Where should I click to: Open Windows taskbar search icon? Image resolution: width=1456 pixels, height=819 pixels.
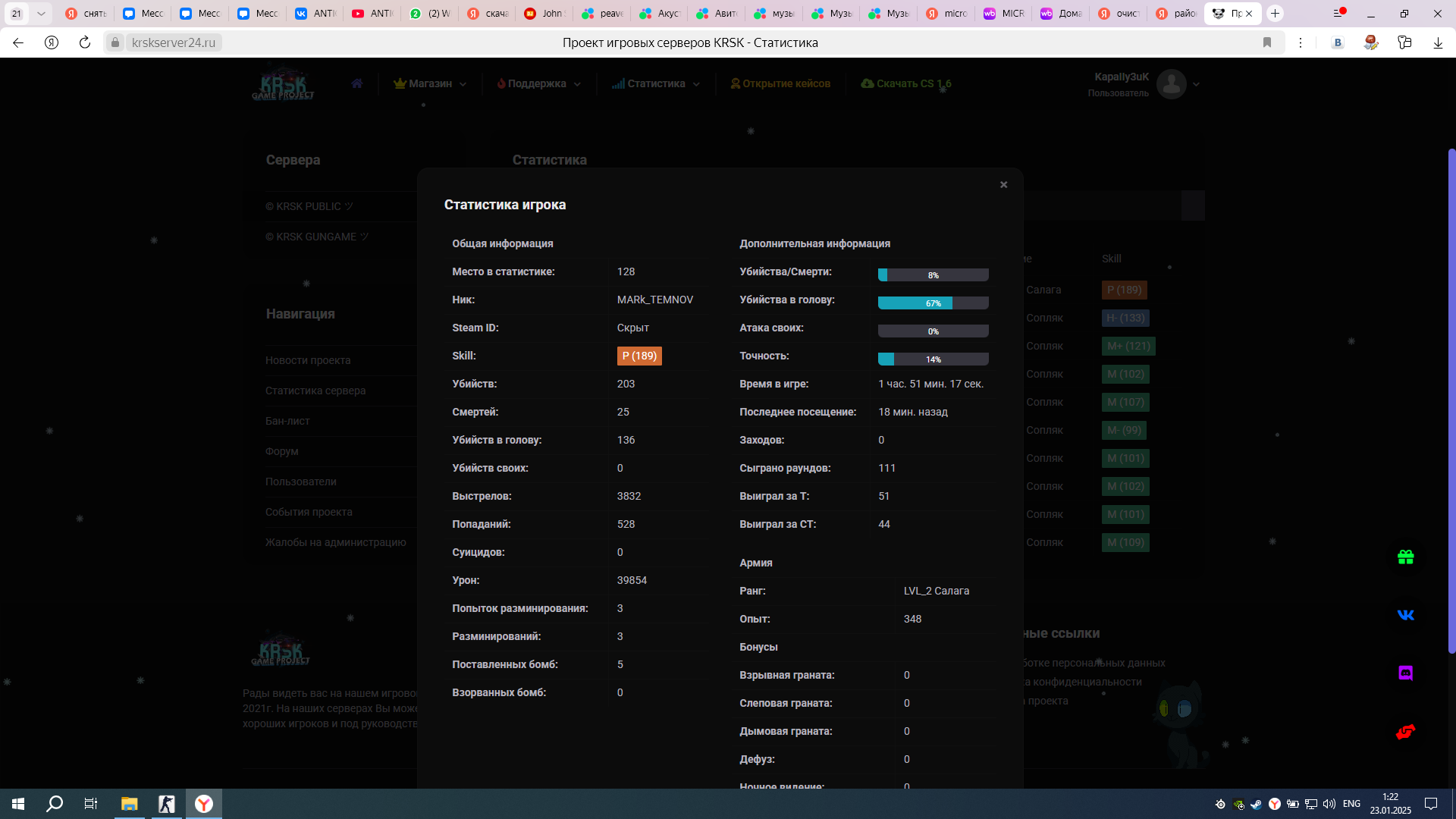coord(55,804)
